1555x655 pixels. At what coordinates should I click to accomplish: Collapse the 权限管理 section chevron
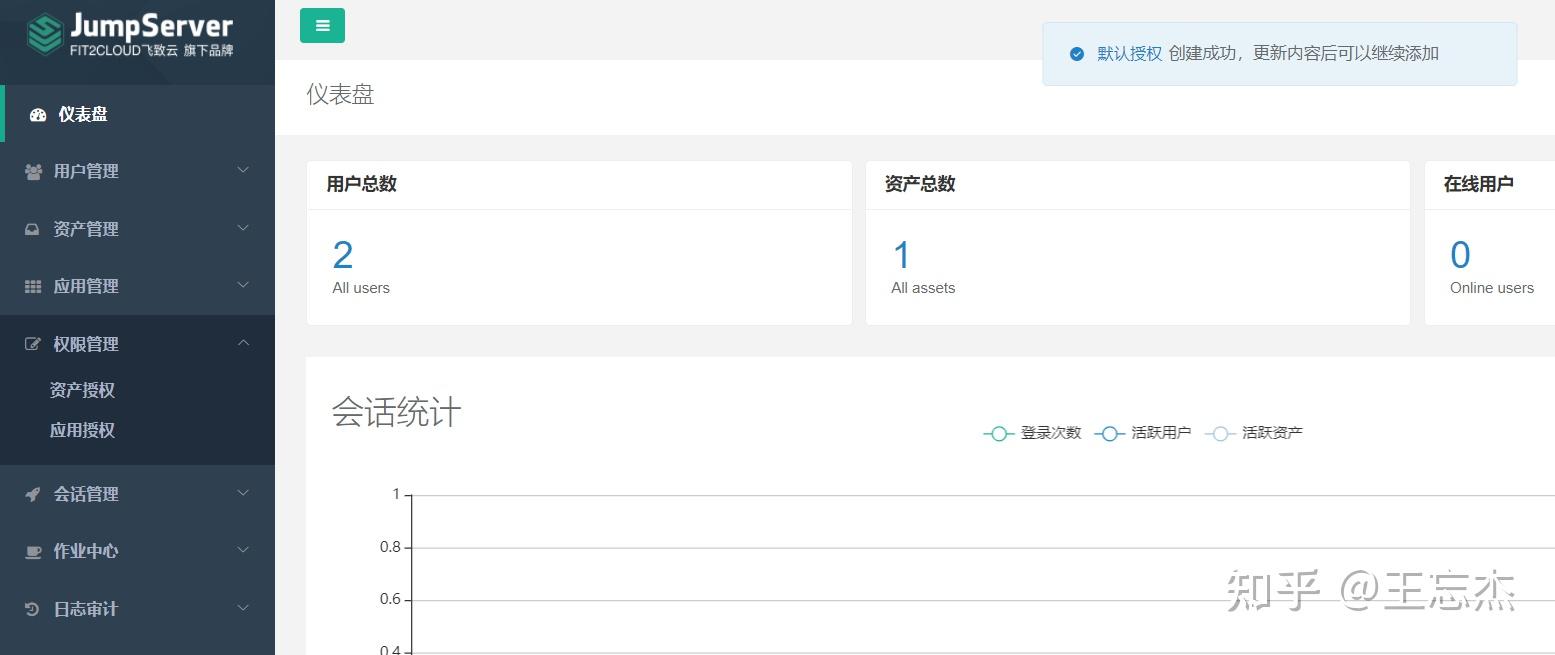pos(243,342)
